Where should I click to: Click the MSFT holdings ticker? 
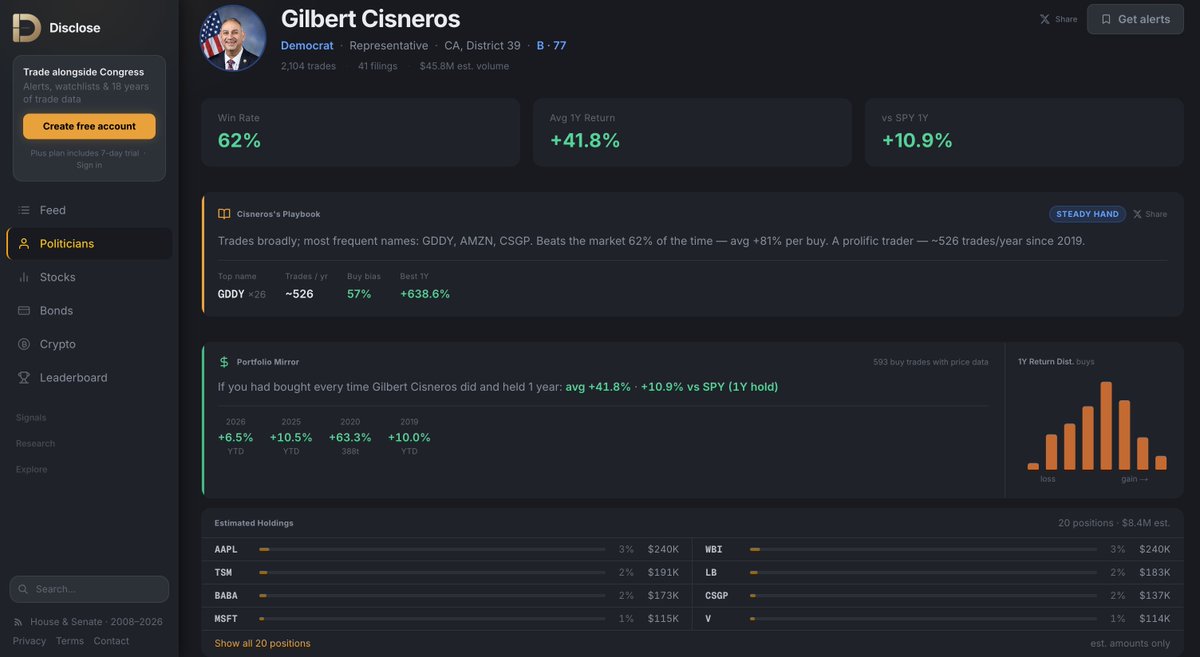tap(226, 619)
